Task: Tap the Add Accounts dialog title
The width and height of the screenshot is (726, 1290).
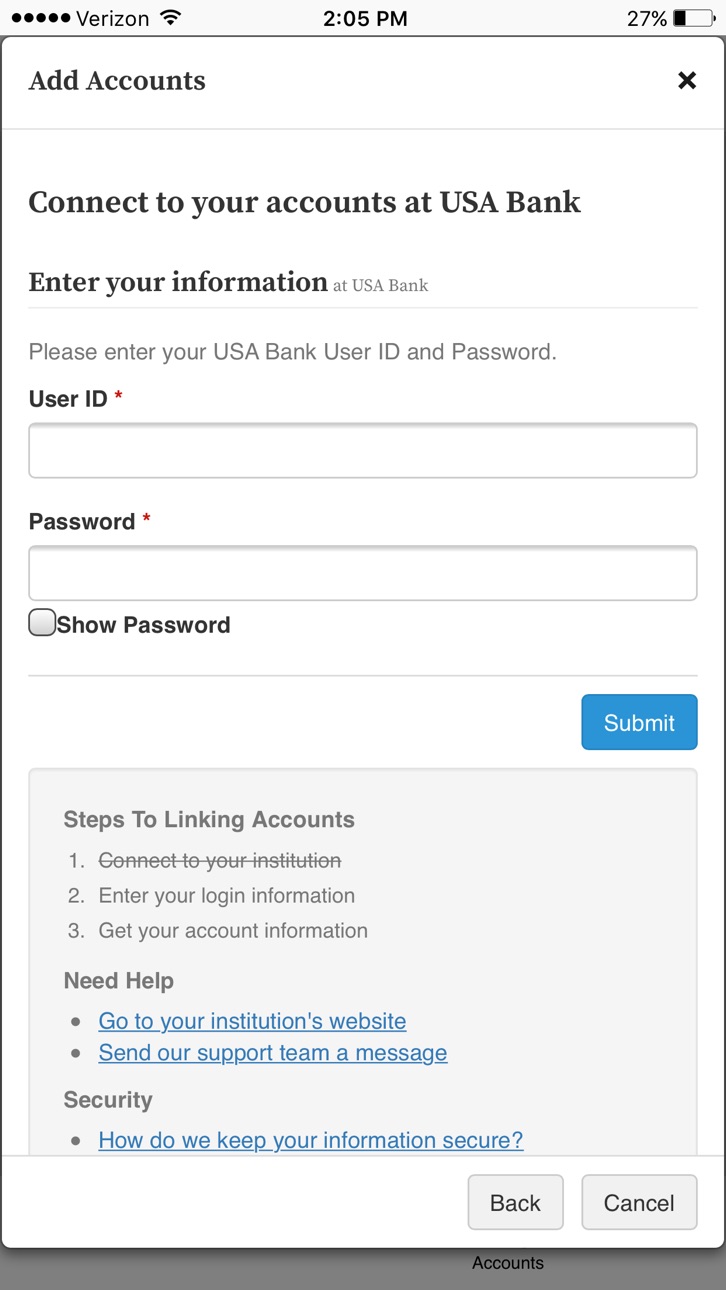Action: [x=117, y=81]
